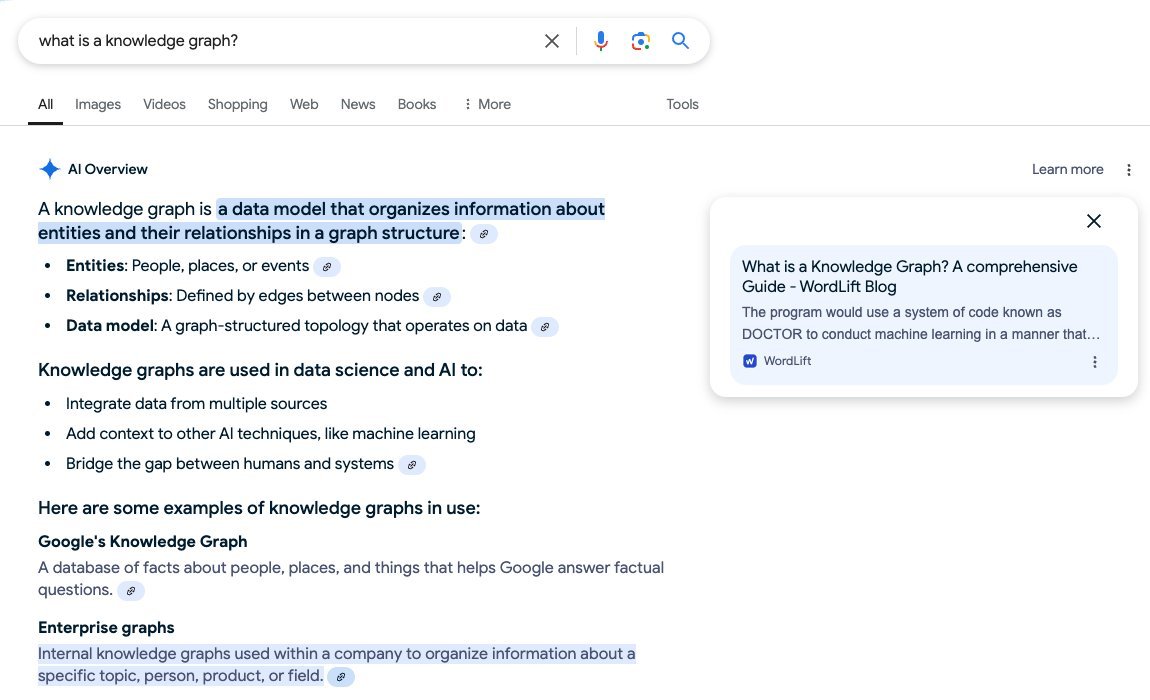1150x700 pixels.
Task: Switch to the Images tab
Action: (98, 104)
